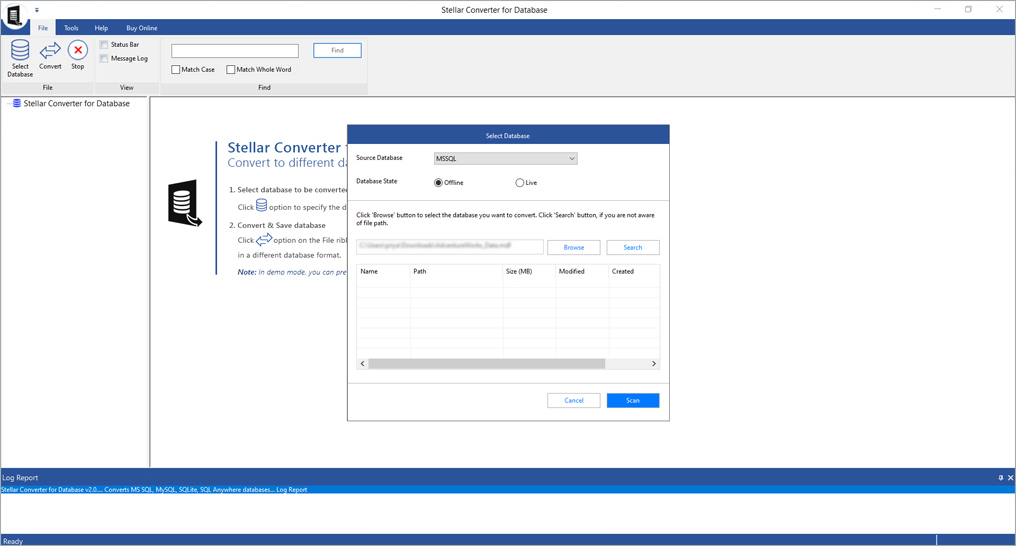Click the Ready status bar text
This screenshot has width=1016, height=546.
12,541
